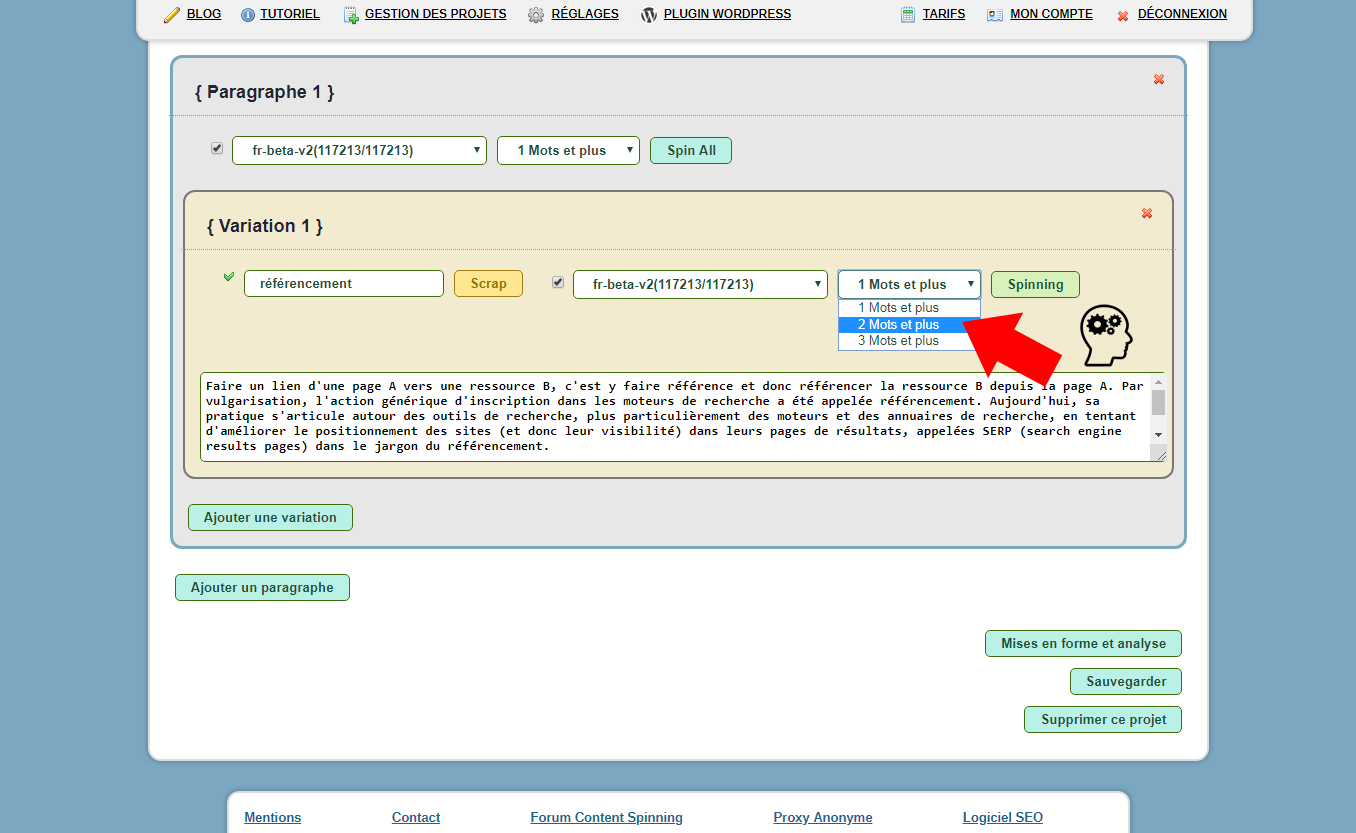Click the WordPress logo icon
Viewport: 1356px width, 833px height.
click(649, 15)
